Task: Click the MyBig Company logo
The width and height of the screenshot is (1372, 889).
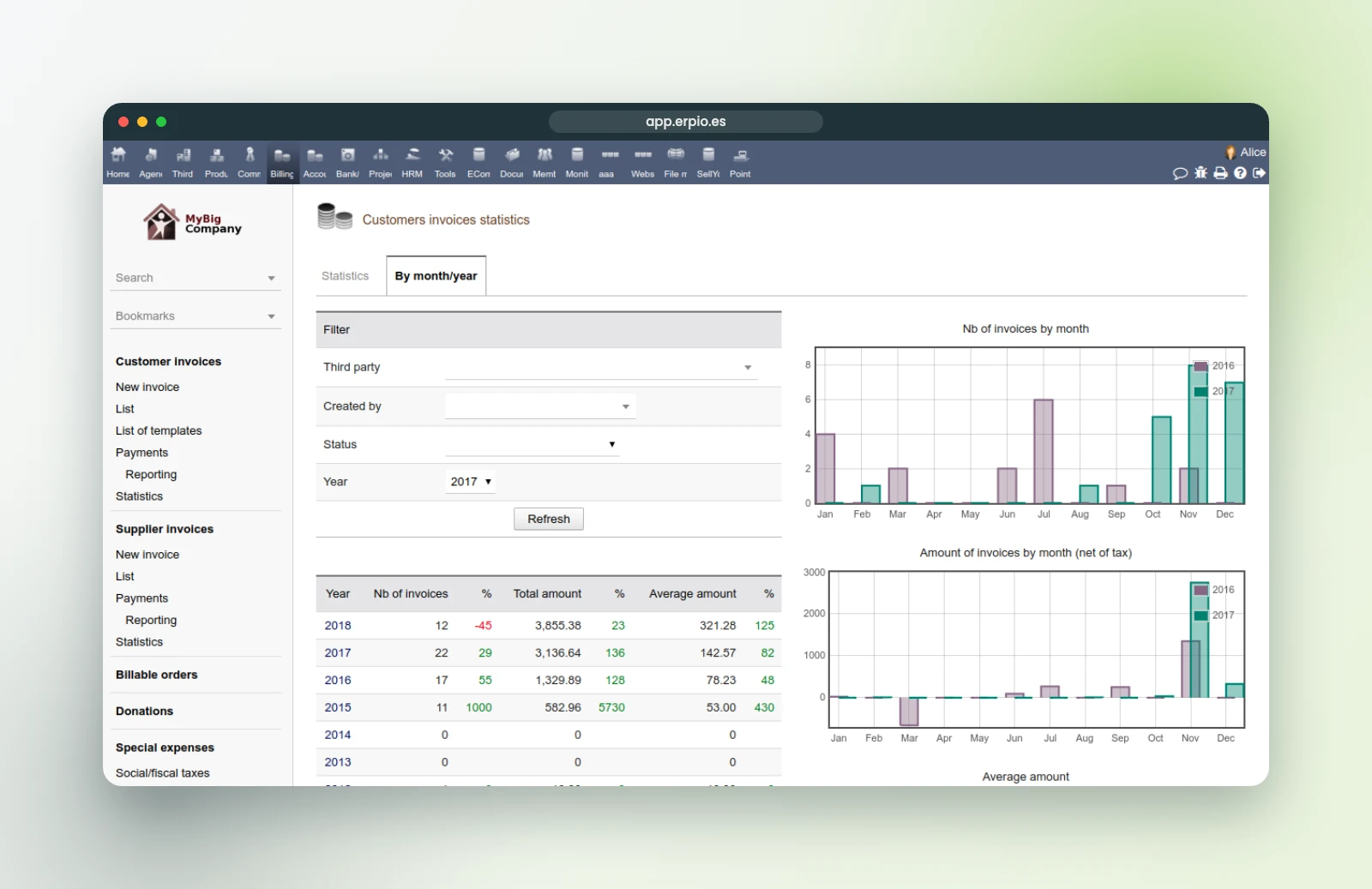Action: 193,222
